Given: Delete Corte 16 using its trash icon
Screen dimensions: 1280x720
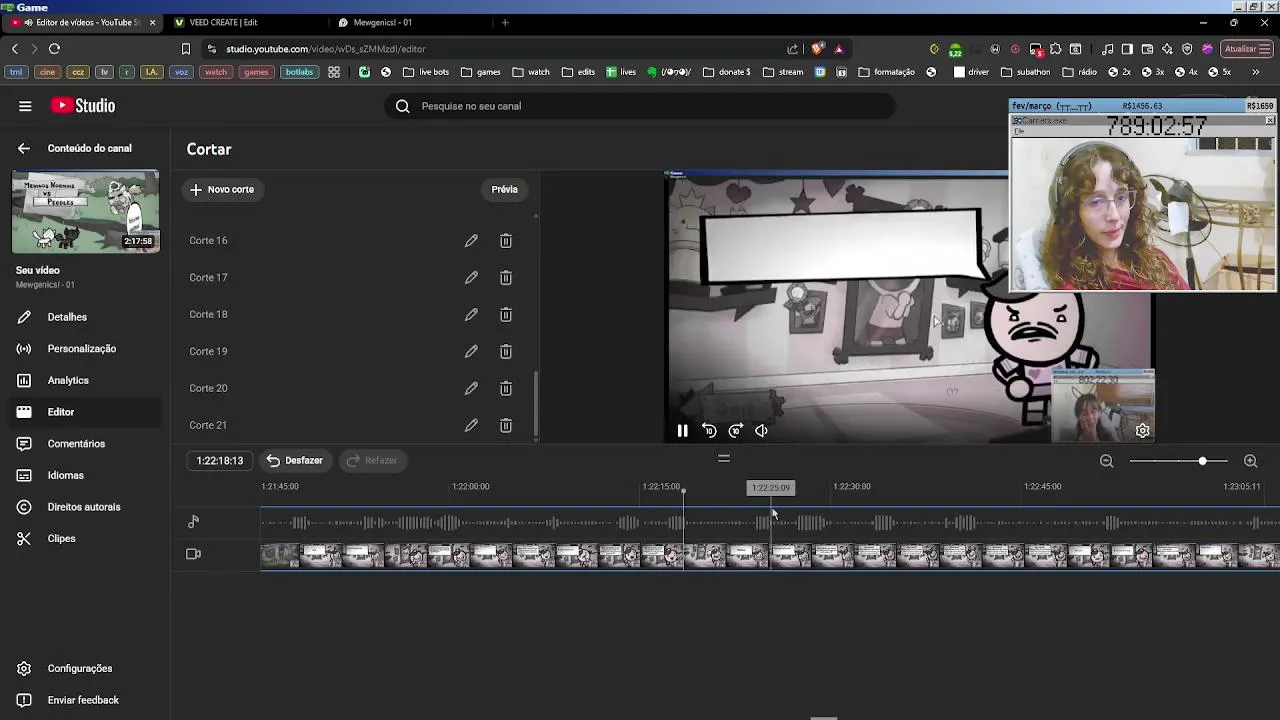Looking at the screenshot, I should point(506,241).
